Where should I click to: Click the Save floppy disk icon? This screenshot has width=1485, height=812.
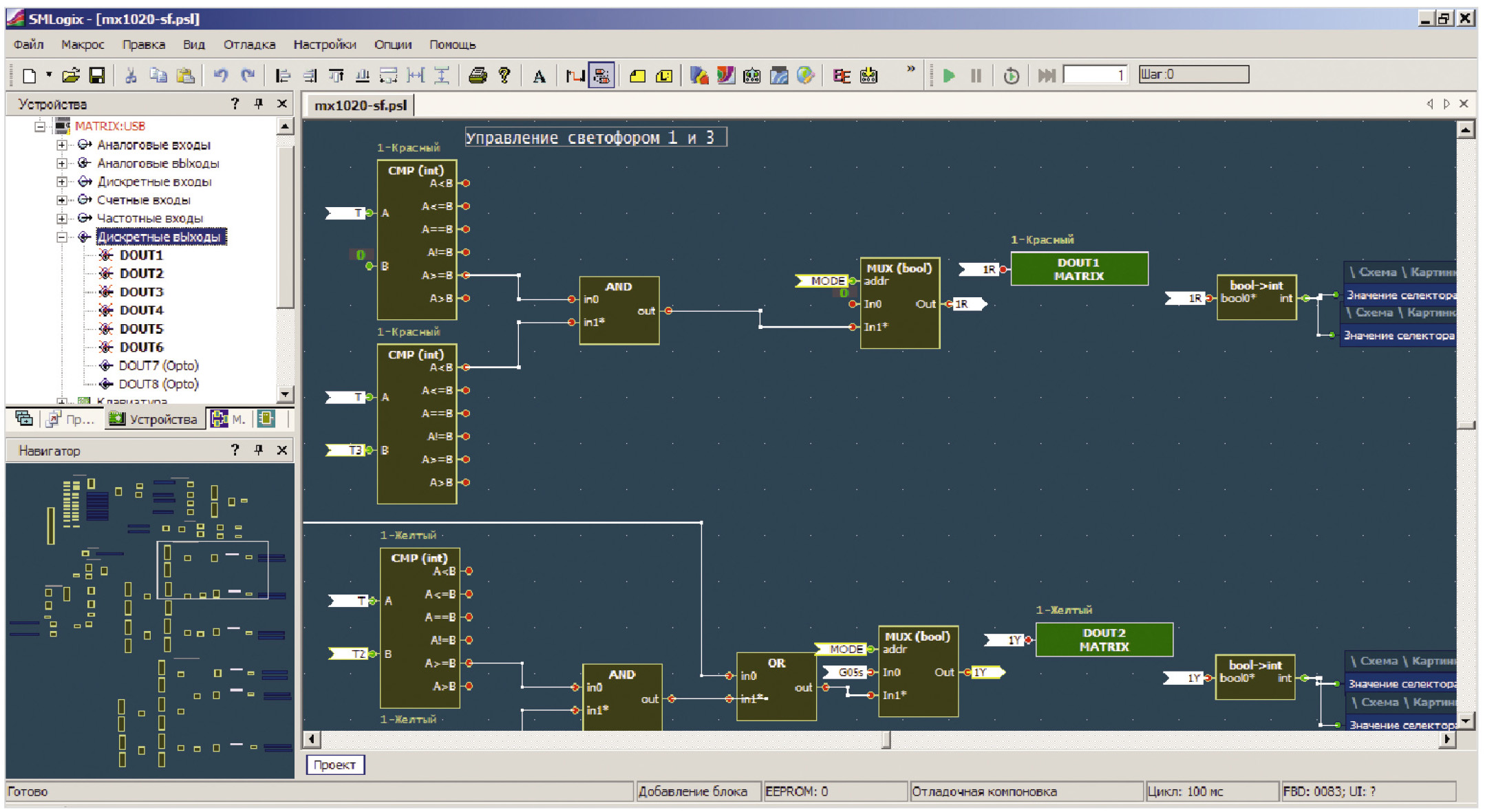pyautogui.click(x=97, y=76)
